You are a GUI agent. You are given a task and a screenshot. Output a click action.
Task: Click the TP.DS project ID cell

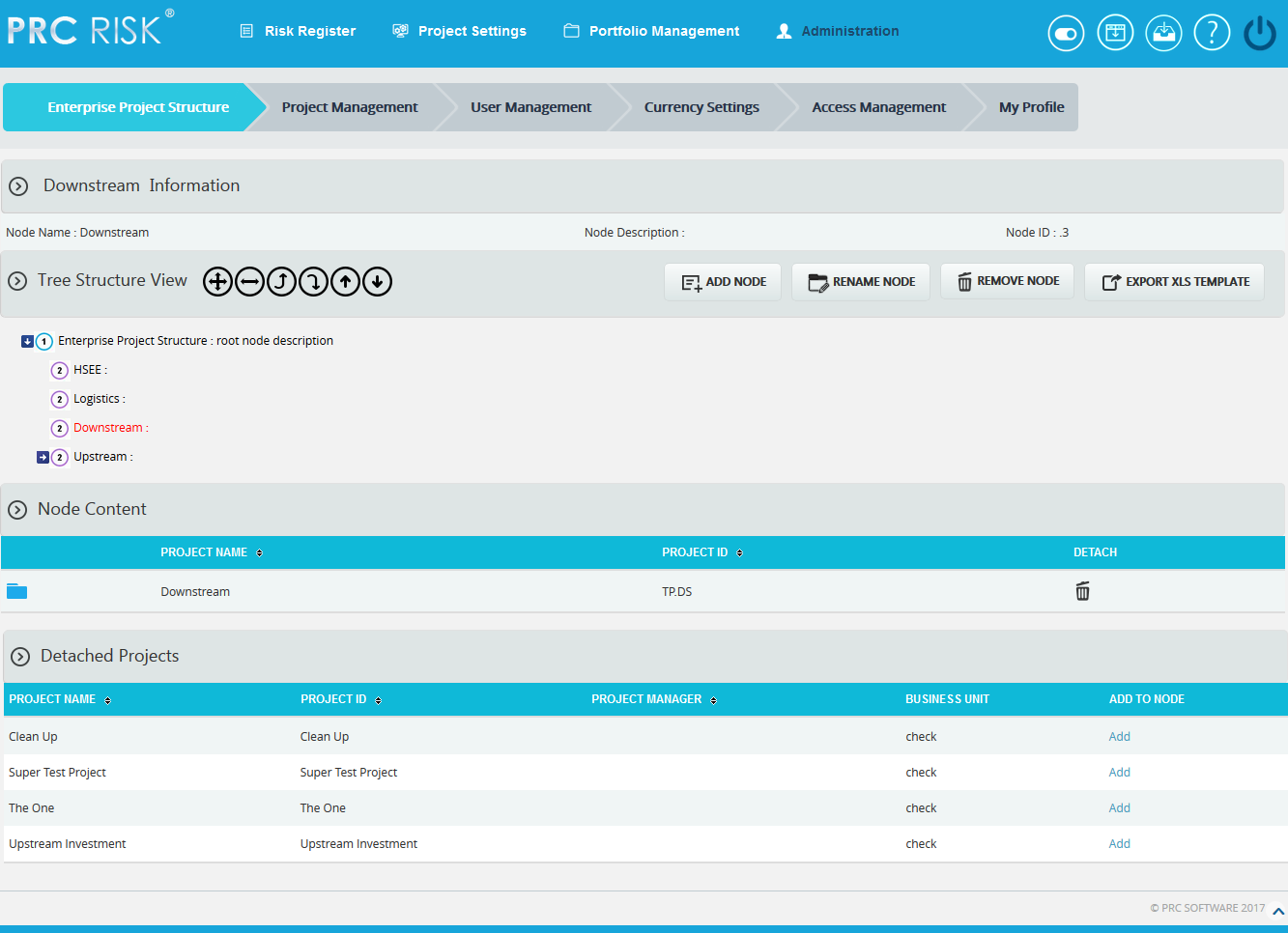click(x=676, y=591)
